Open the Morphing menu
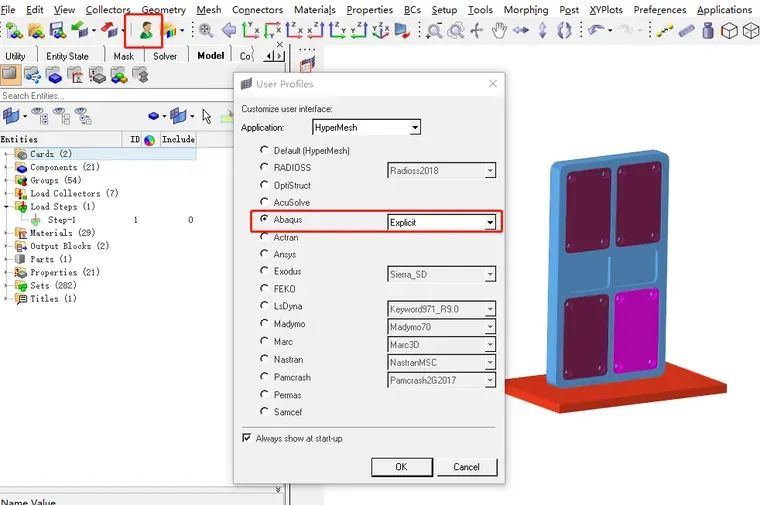760x505 pixels. pos(526,10)
